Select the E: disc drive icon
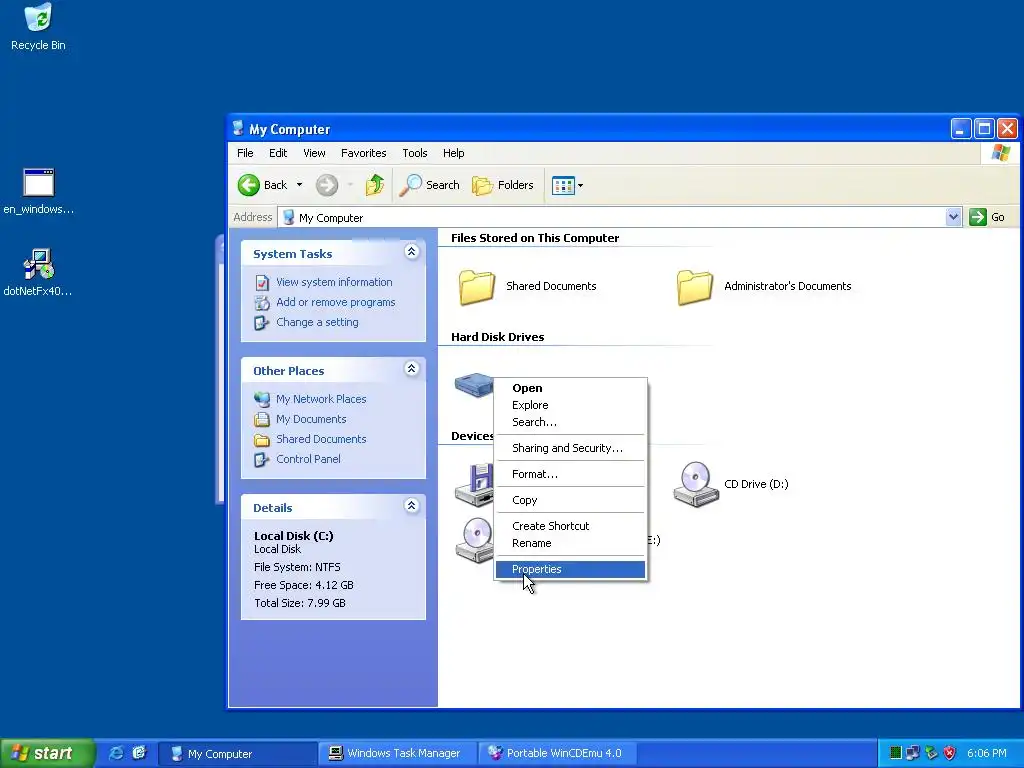This screenshot has width=1024, height=768. [474, 540]
